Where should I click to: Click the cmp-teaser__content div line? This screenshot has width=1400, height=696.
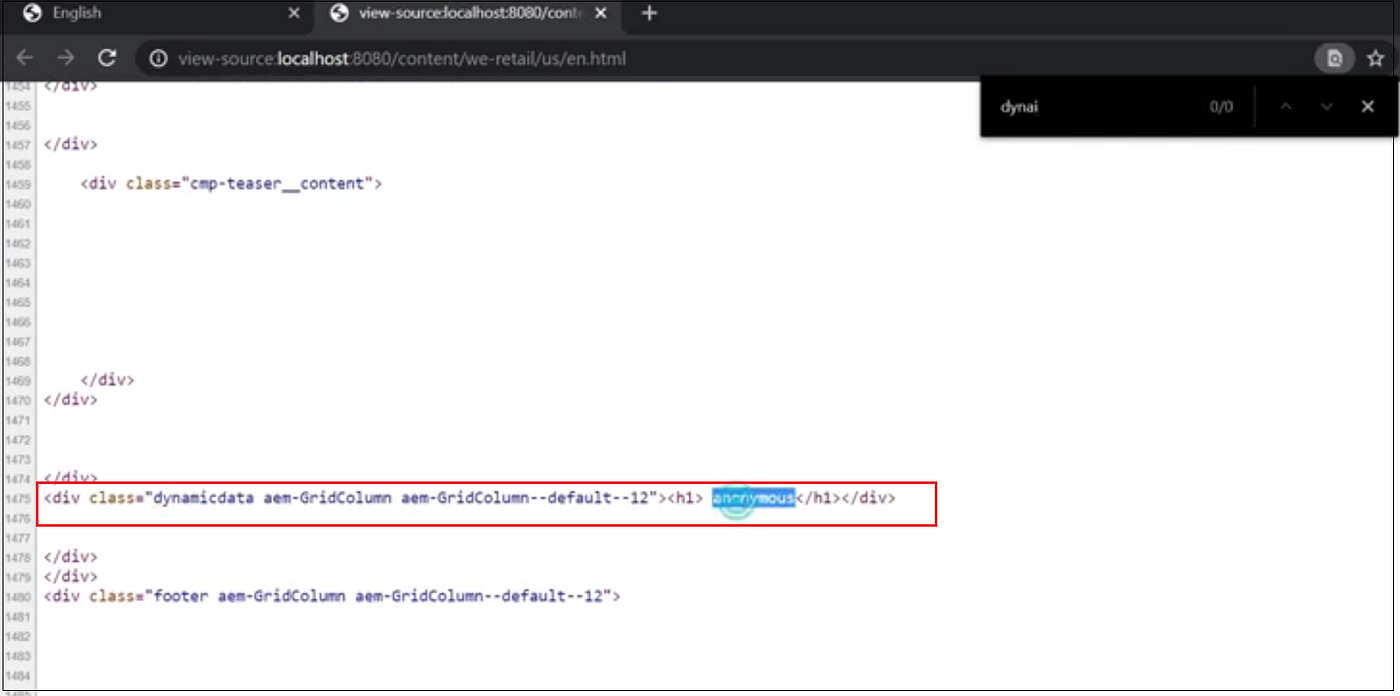click(x=231, y=184)
